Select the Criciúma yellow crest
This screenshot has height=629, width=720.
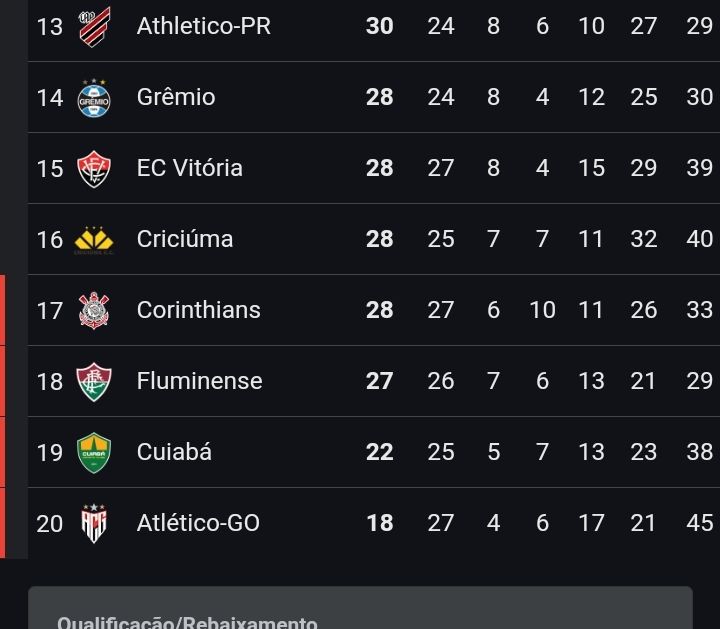(x=94, y=239)
